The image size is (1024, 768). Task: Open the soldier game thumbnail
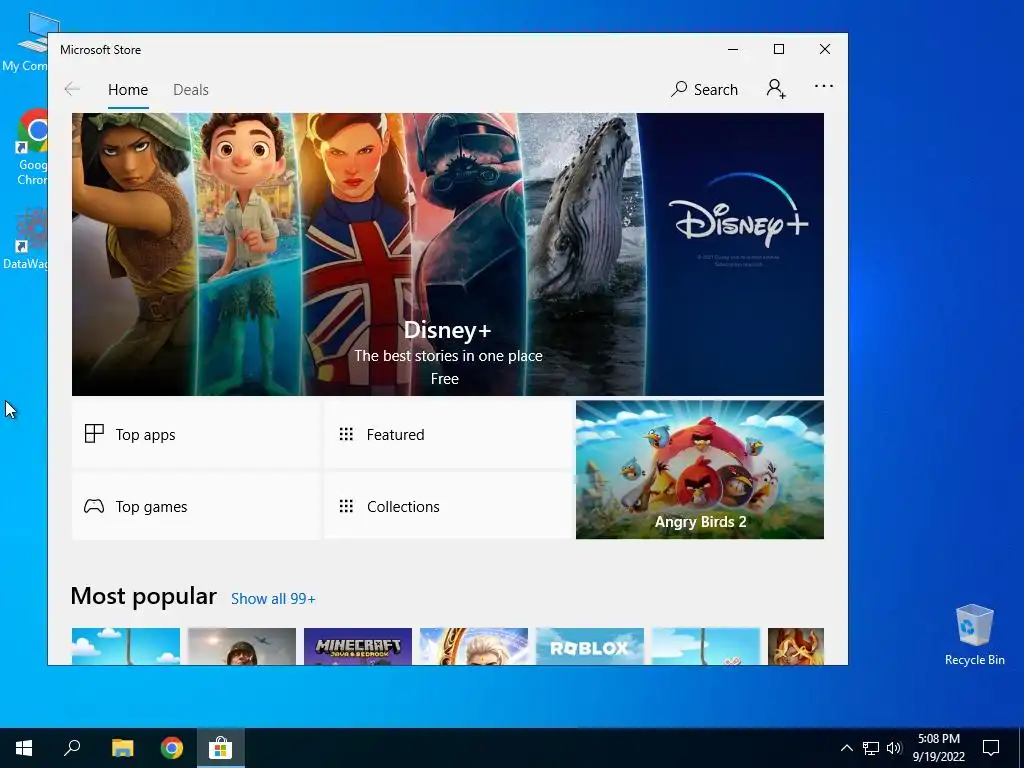click(242, 647)
